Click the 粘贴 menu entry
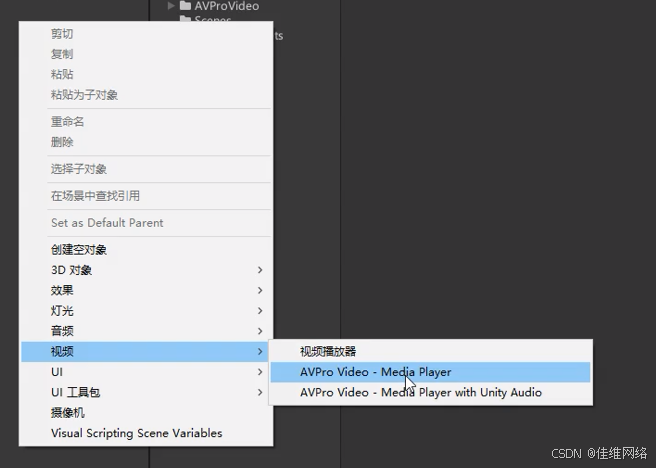Viewport: 656px width, 468px height. (146, 74)
